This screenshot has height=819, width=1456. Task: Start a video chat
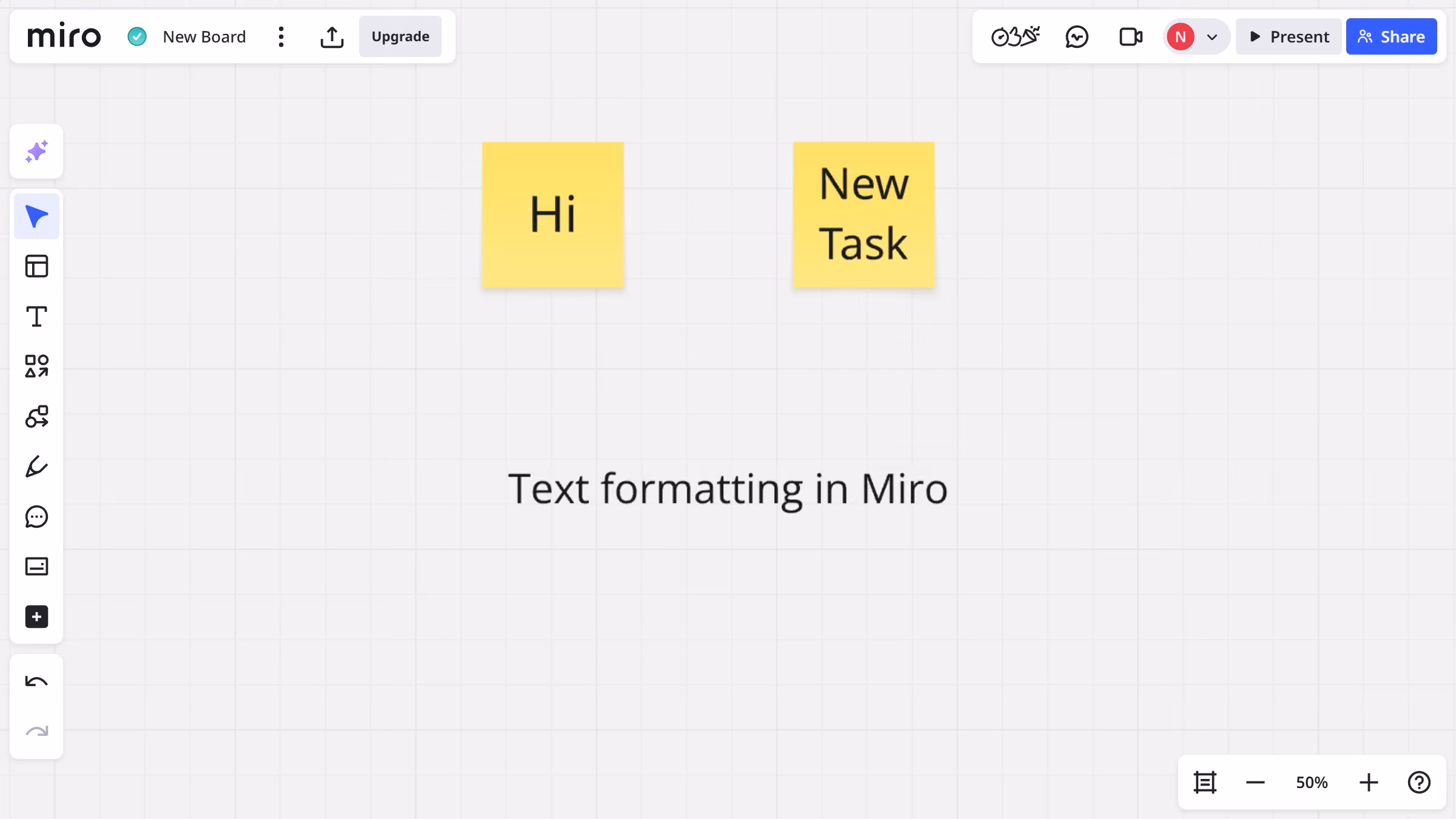pyautogui.click(x=1131, y=37)
